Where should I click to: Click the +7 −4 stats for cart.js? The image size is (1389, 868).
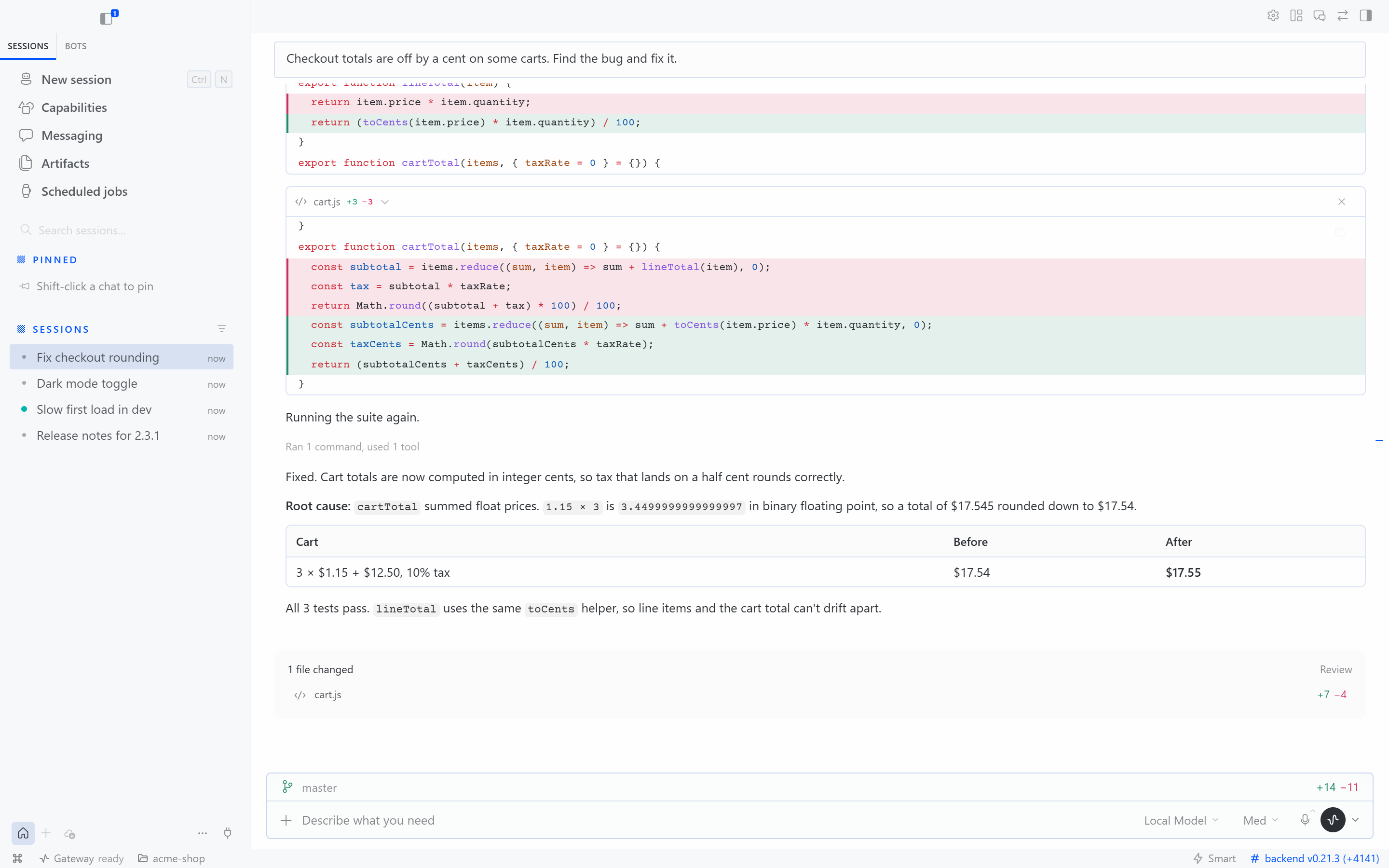[x=1332, y=694]
